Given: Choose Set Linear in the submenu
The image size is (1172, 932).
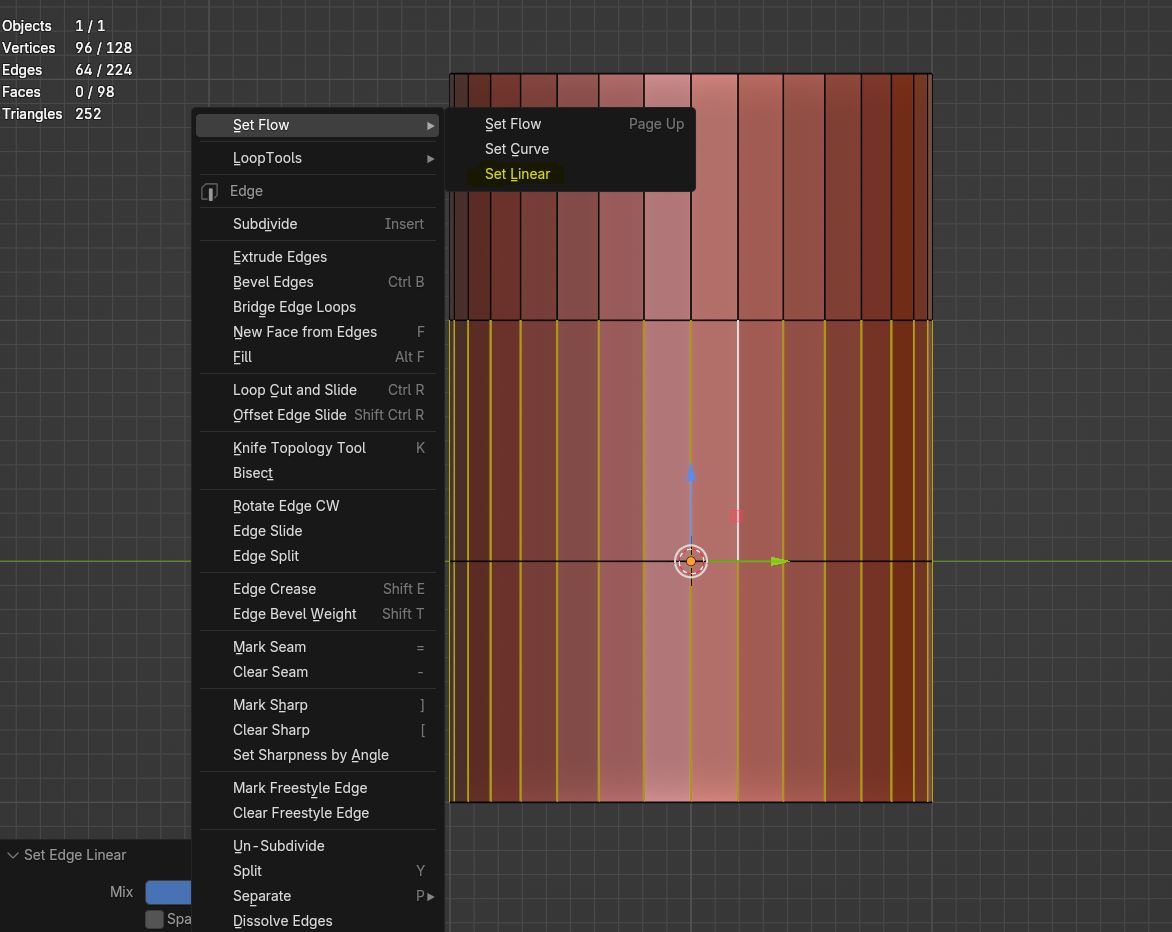Looking at the screenshot, I should point(517,174).
